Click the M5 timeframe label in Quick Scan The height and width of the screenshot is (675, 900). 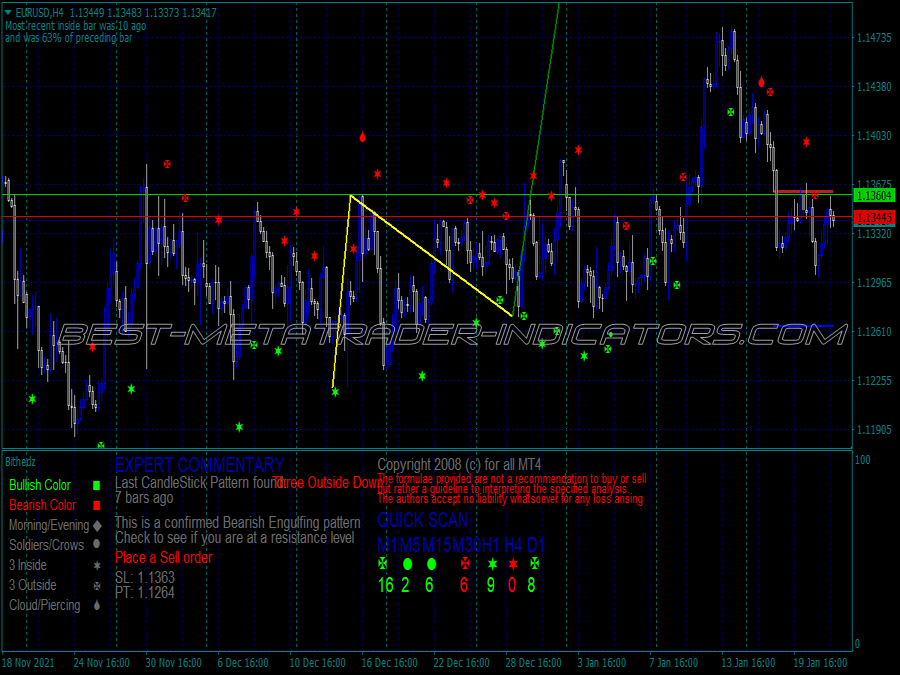410,545
